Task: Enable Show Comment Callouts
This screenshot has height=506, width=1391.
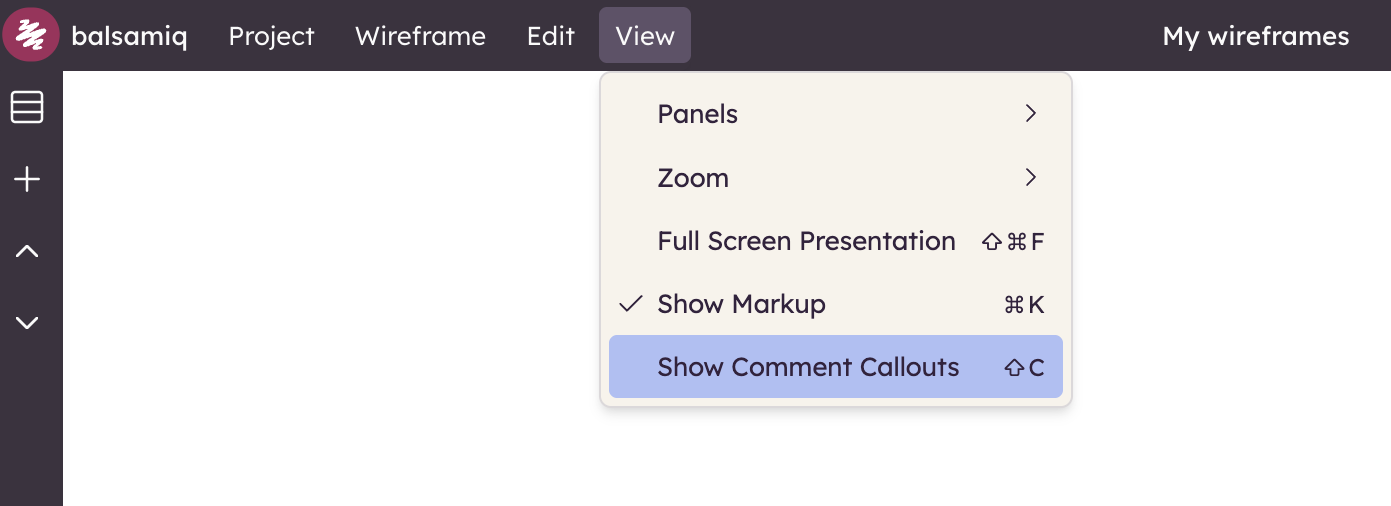Action: click(808, 367)
